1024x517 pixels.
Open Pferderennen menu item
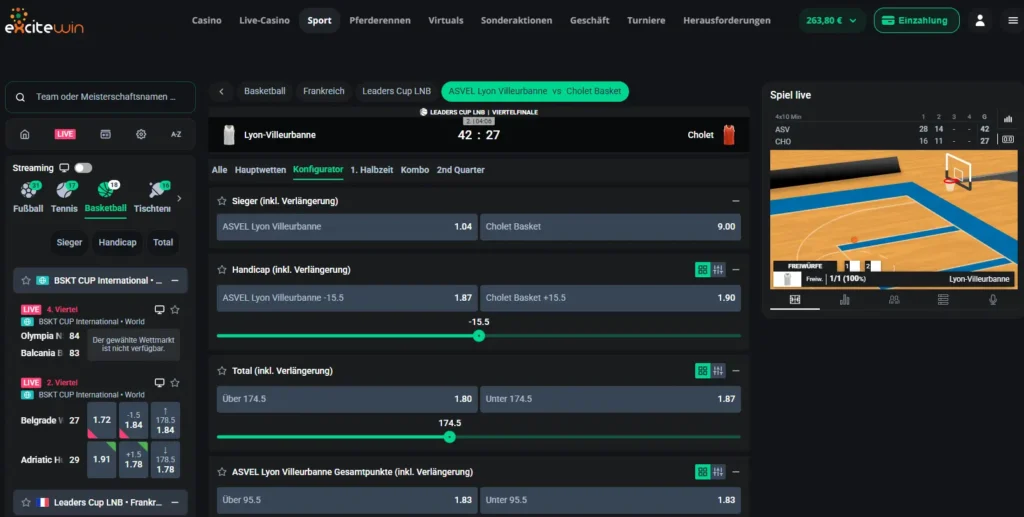click(380, 20)
